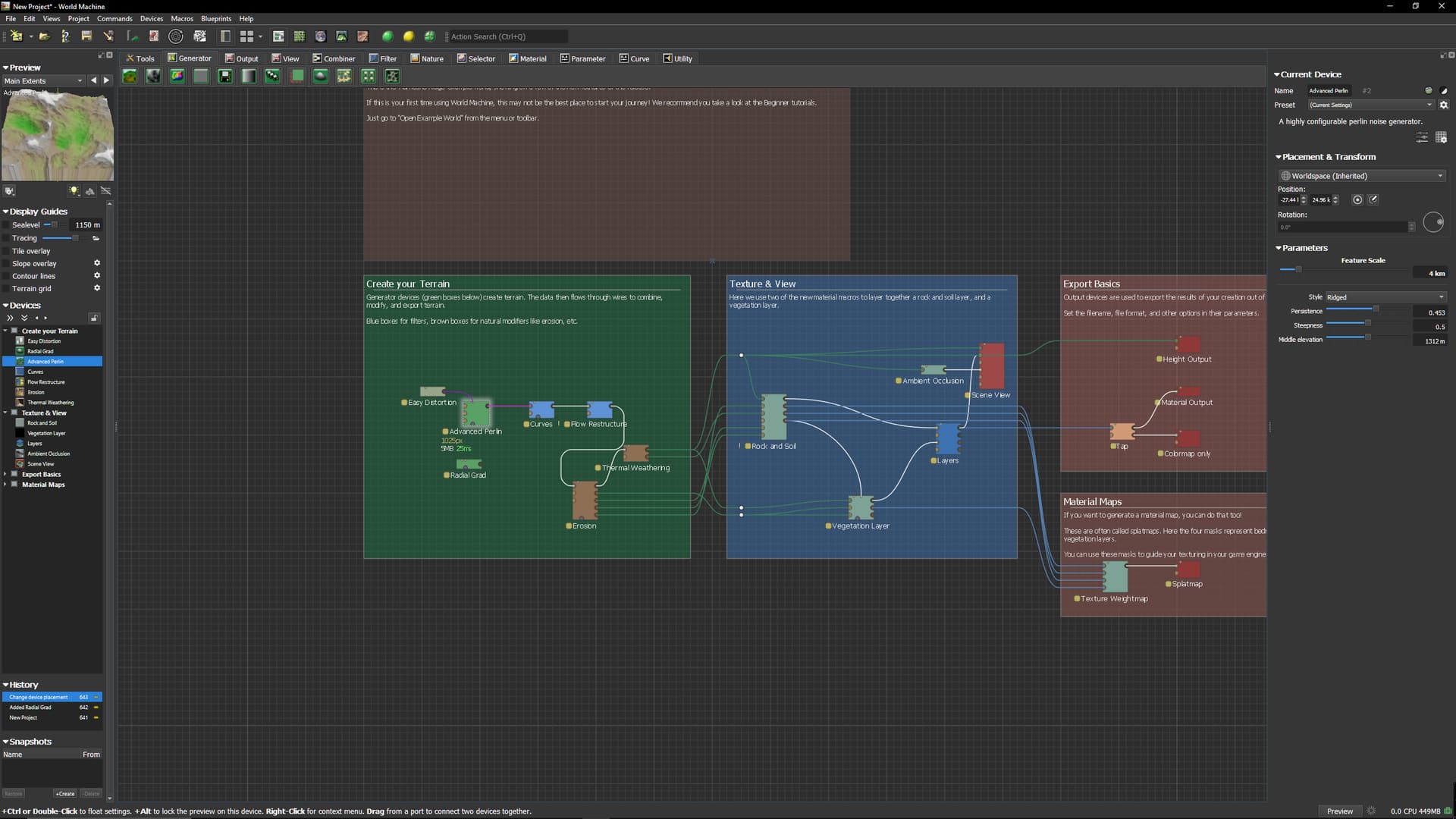This screenshot has height=819, width=1456.
Task: Click the save floppy disk toolbar icon
Action: tap(86, 36)
